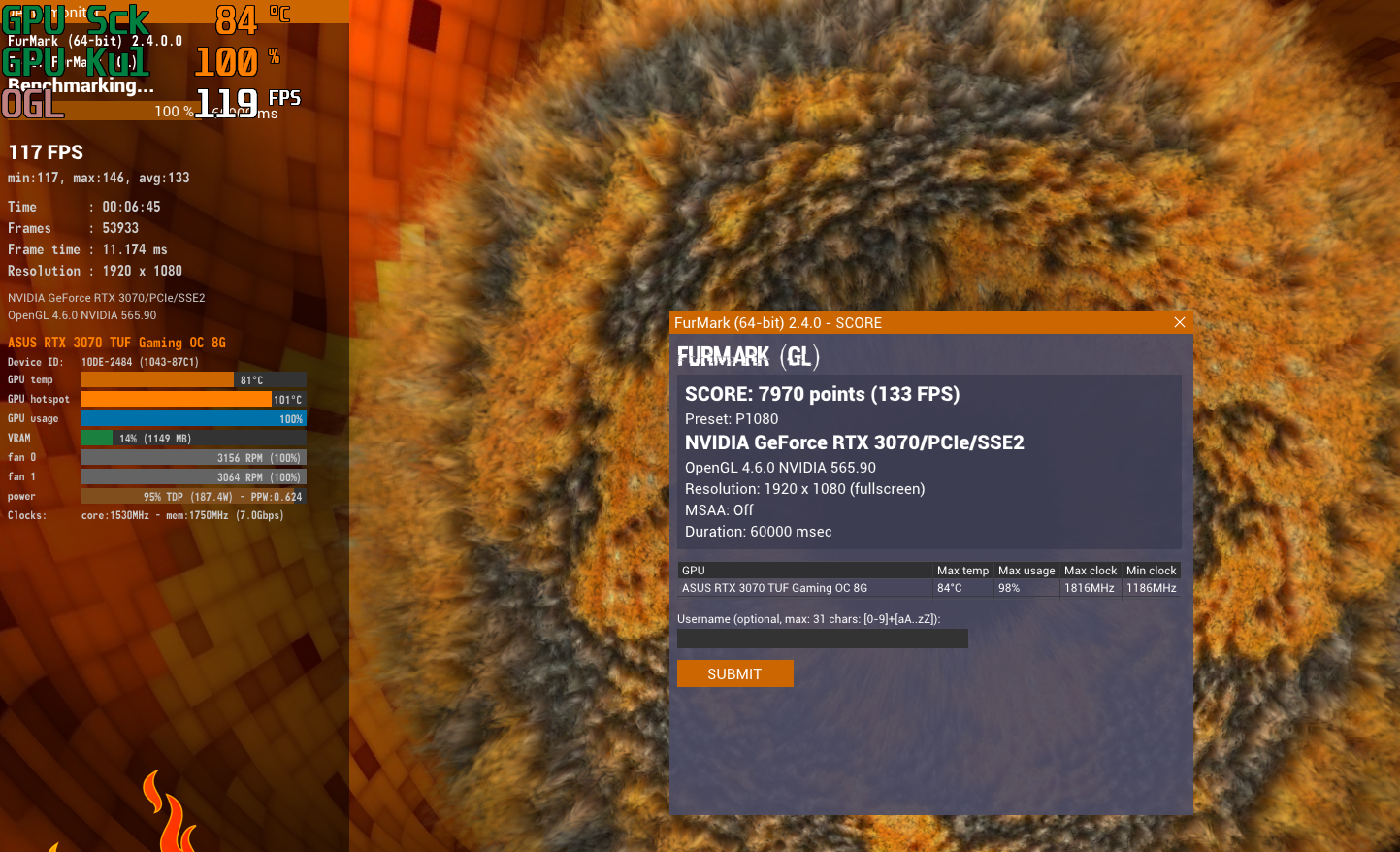Click the SUBMIT button in the score dialog
1400x852 pixels.
pos(734,673)
